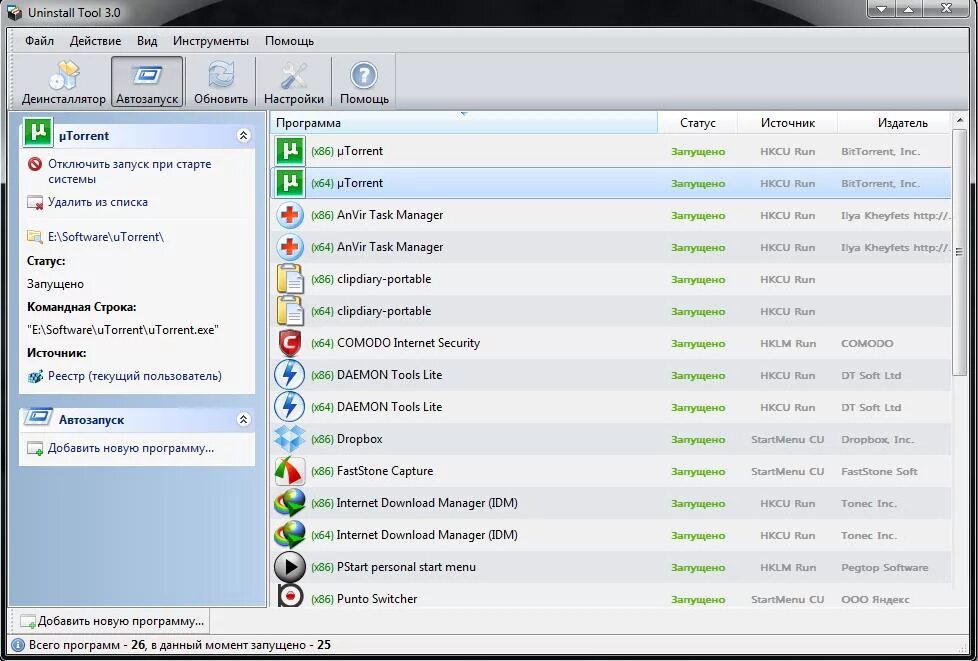This screenshot has height=661, width=978.
Task: Sort by the Статус column header
Action: tap(697, 123)
